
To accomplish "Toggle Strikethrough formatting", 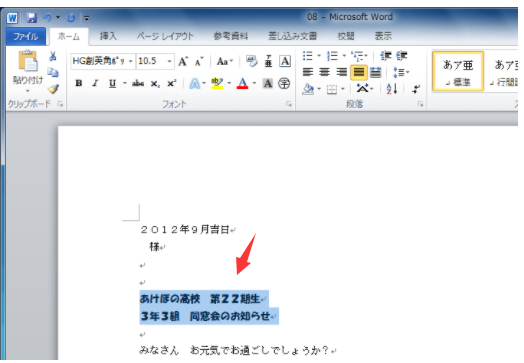I will click(138, 83).
